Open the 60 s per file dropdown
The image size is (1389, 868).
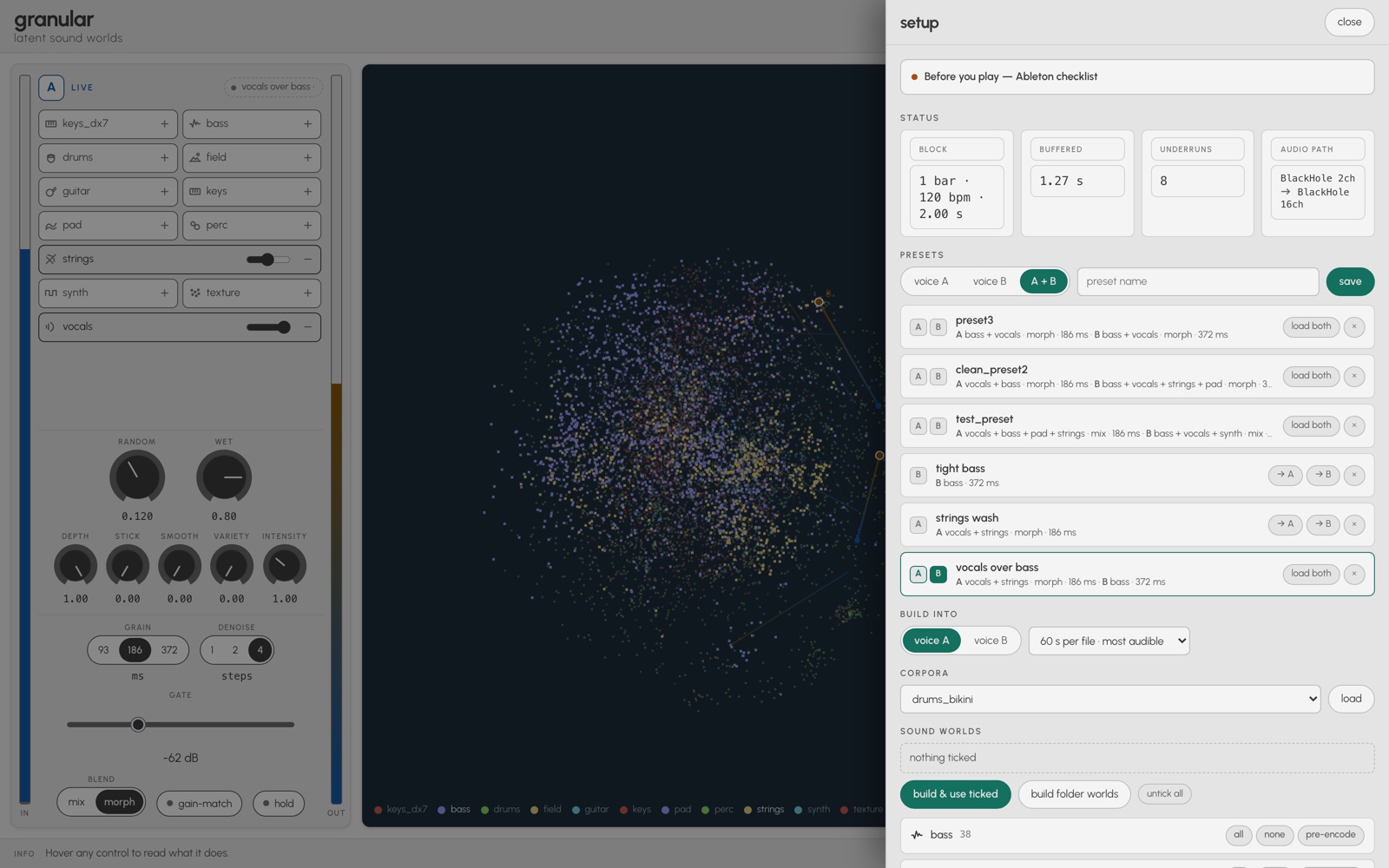pos(1109,641)
